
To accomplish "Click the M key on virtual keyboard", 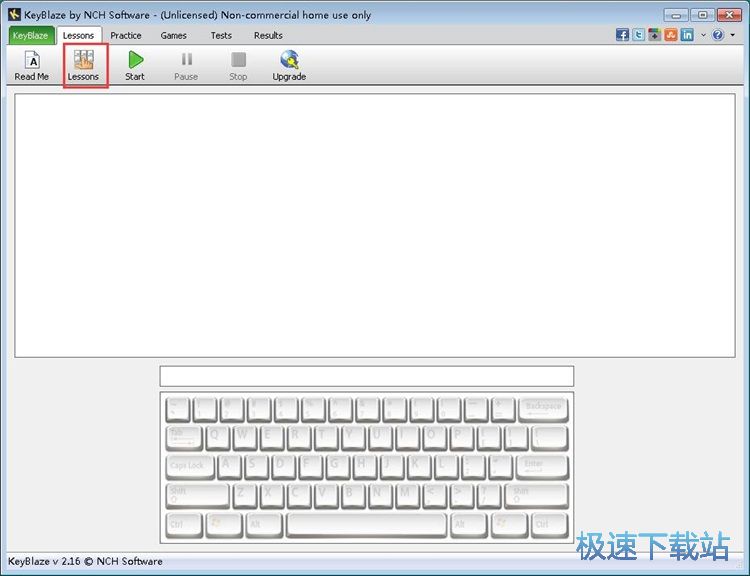I will point(408,497).
